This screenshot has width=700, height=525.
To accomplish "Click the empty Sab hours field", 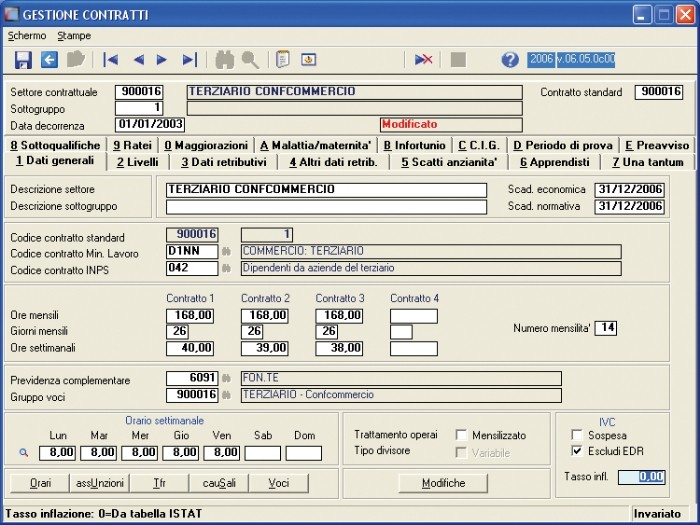I will coord(262,453).
